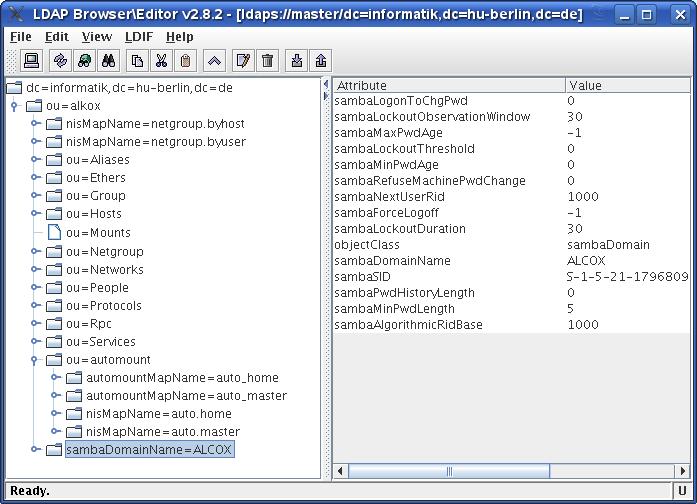Open the View menu
The width and height of the screenshot is (697, 504).
pos(97,37)
